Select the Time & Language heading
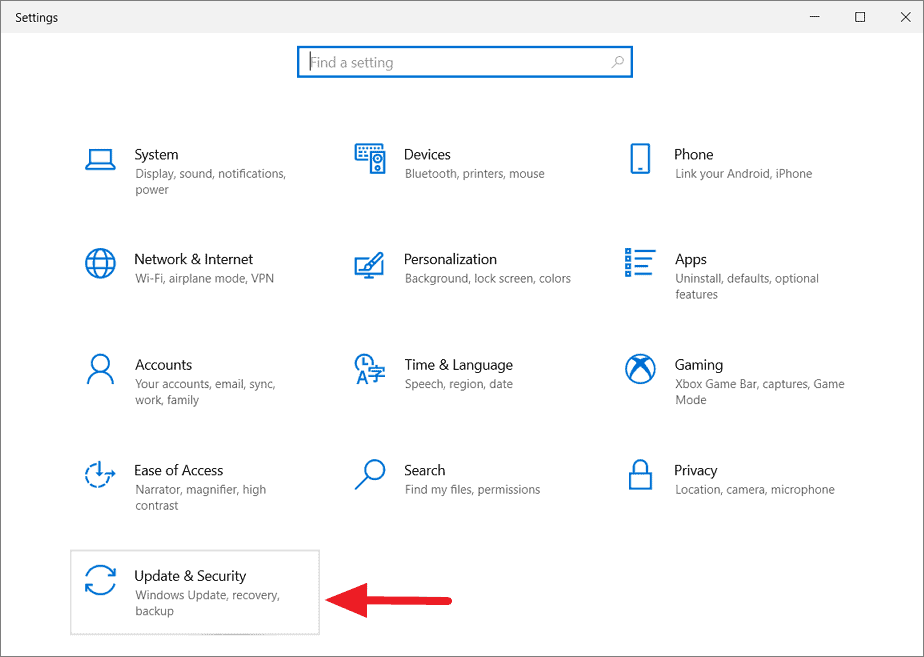Viewport: 924px width, 657px height. coord(458,365)
